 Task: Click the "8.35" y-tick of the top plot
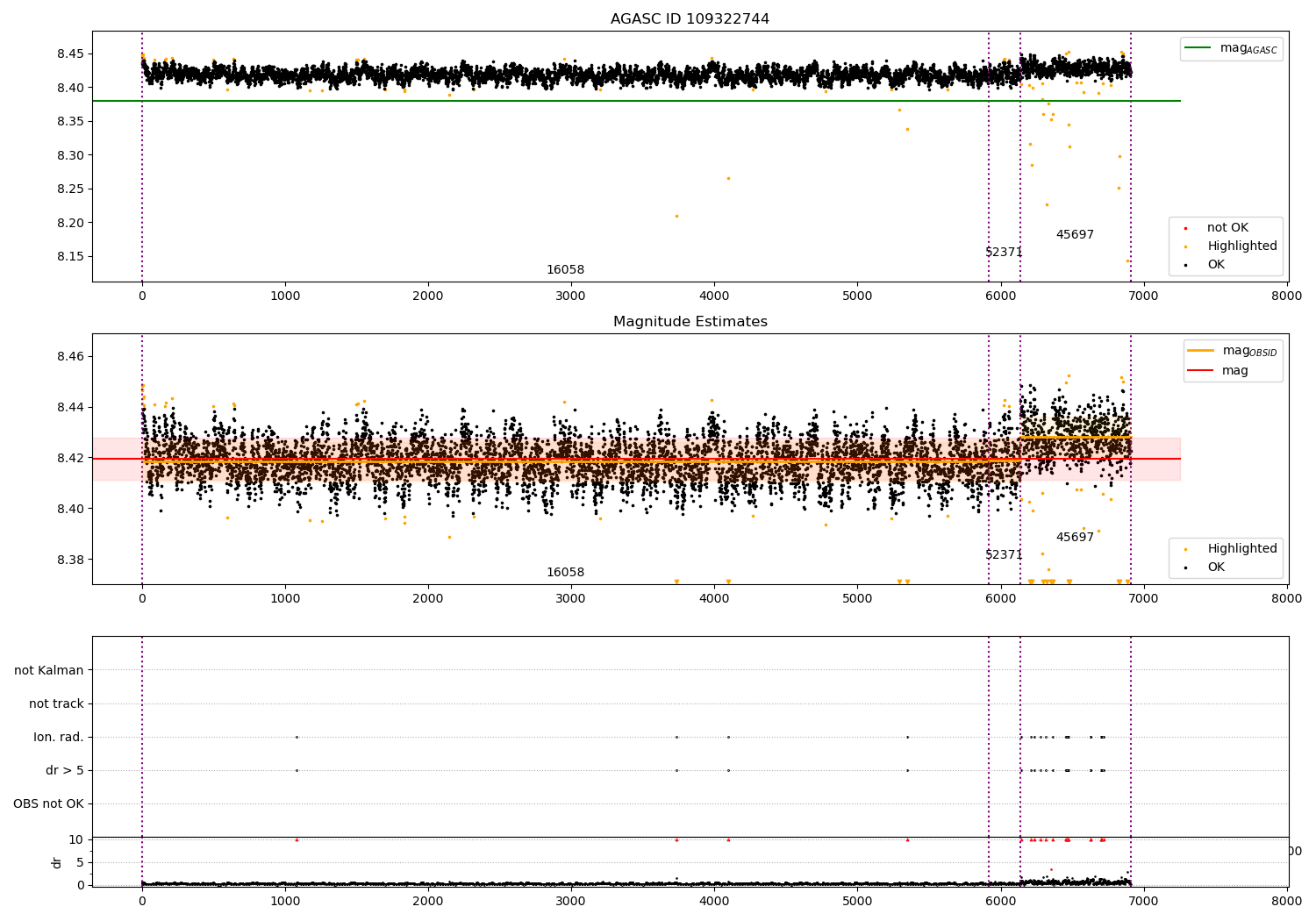point(71,122)
